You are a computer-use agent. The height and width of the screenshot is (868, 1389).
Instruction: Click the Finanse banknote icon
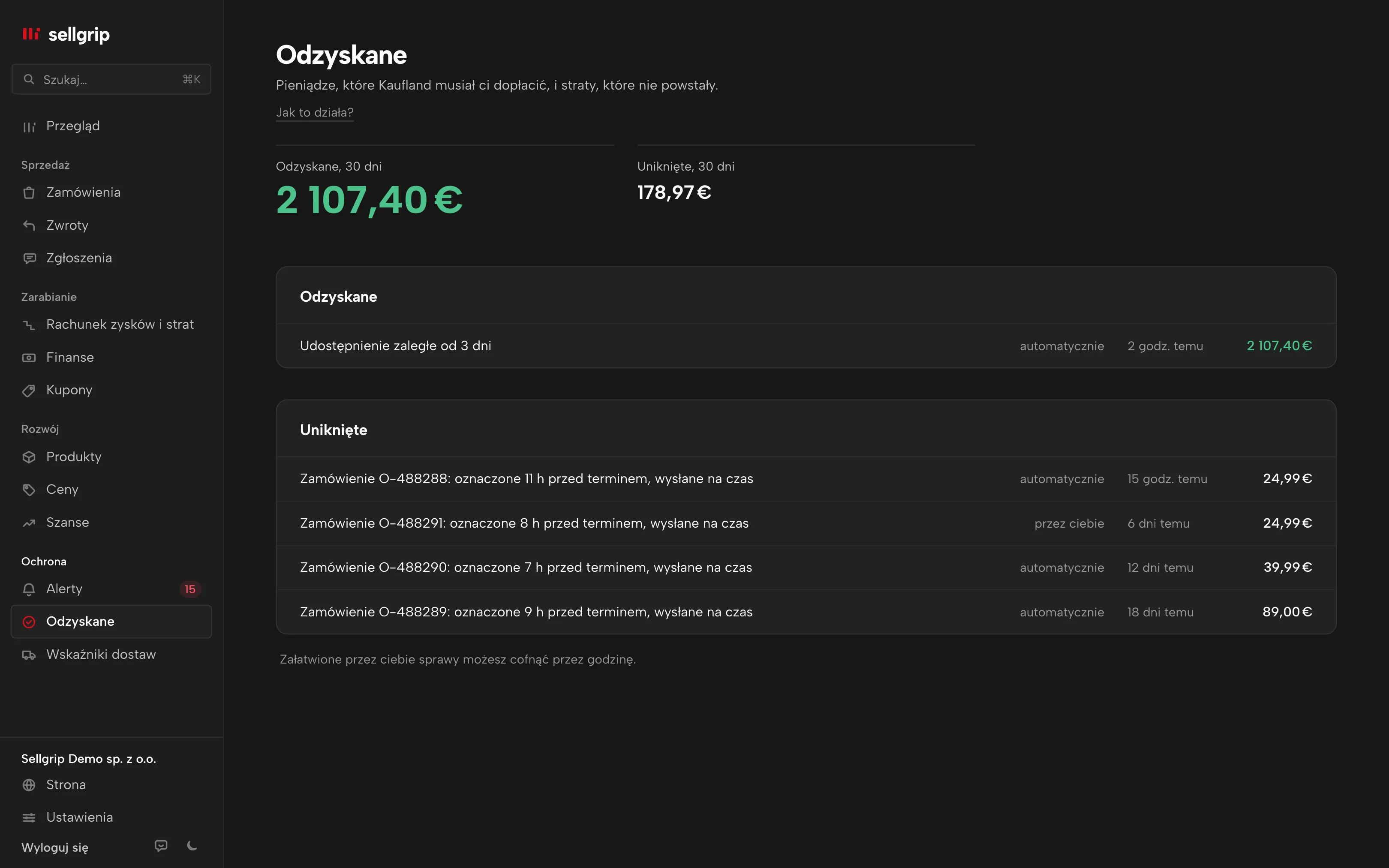(x=29, y=357)
